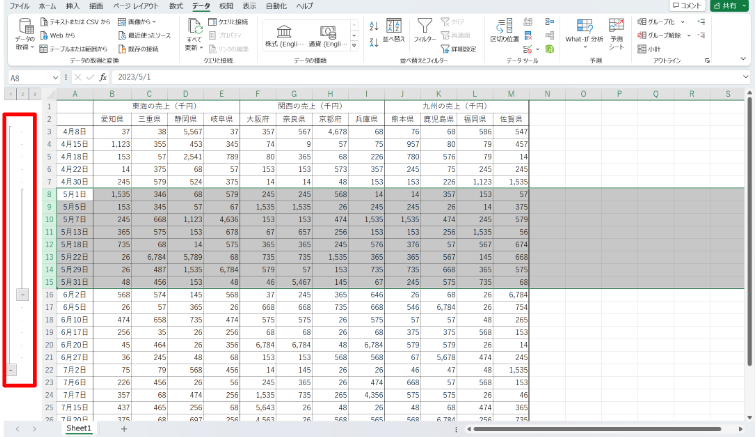Open the Data Validation dropdown arrow
The height and width of the screenshot is (437, 756).
point(537,49)
